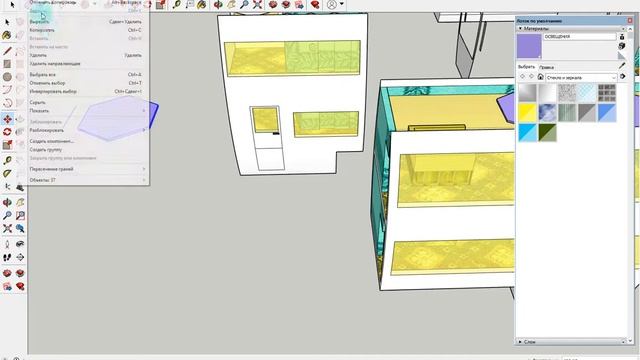Select the Walk footprints tool
The height and width of the screenshot is (360, 640).
pyautogui.click(x=7, y=257)
